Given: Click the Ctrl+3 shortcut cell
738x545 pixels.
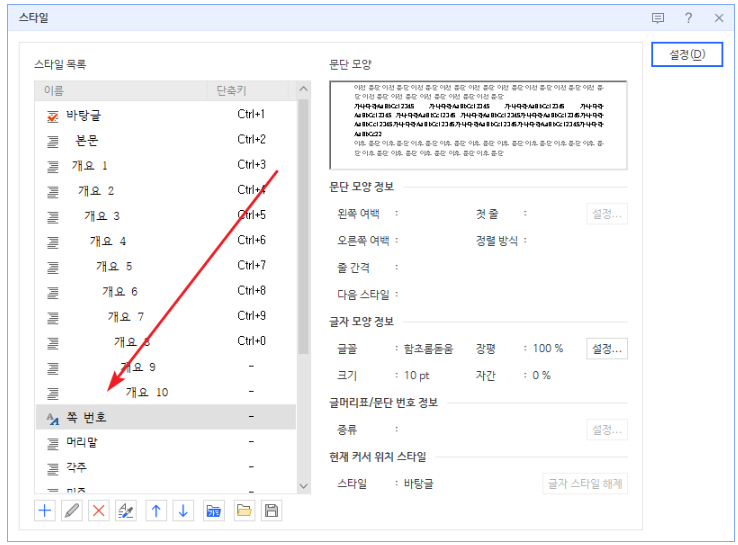Looking at the screenshot, I should tap(251, 165).
